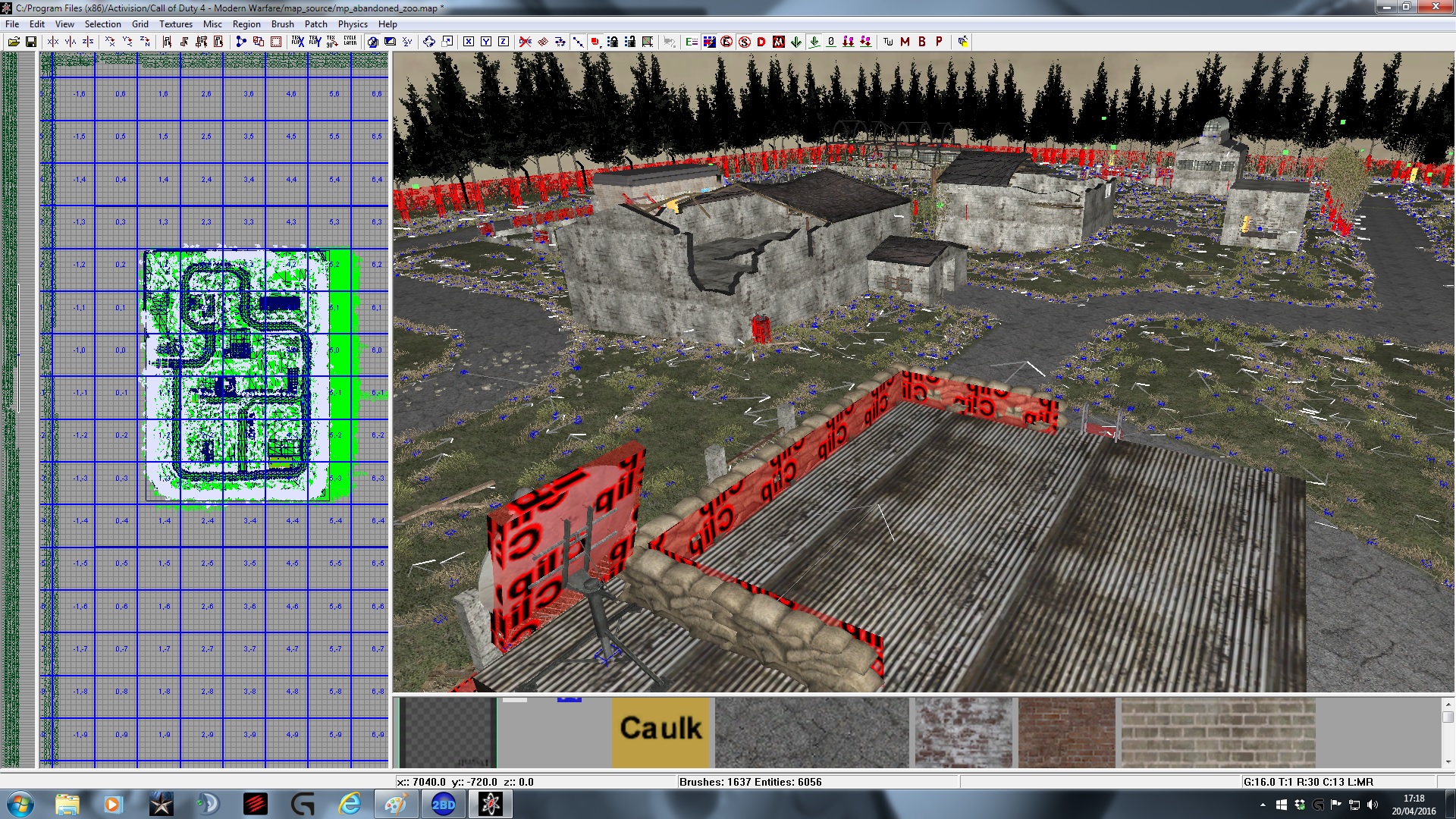Image resolution: width=1456 pixels, height=819 pixels.
Task: Click texture browser scrollbar up arrow
Action: click(1448, 704)
